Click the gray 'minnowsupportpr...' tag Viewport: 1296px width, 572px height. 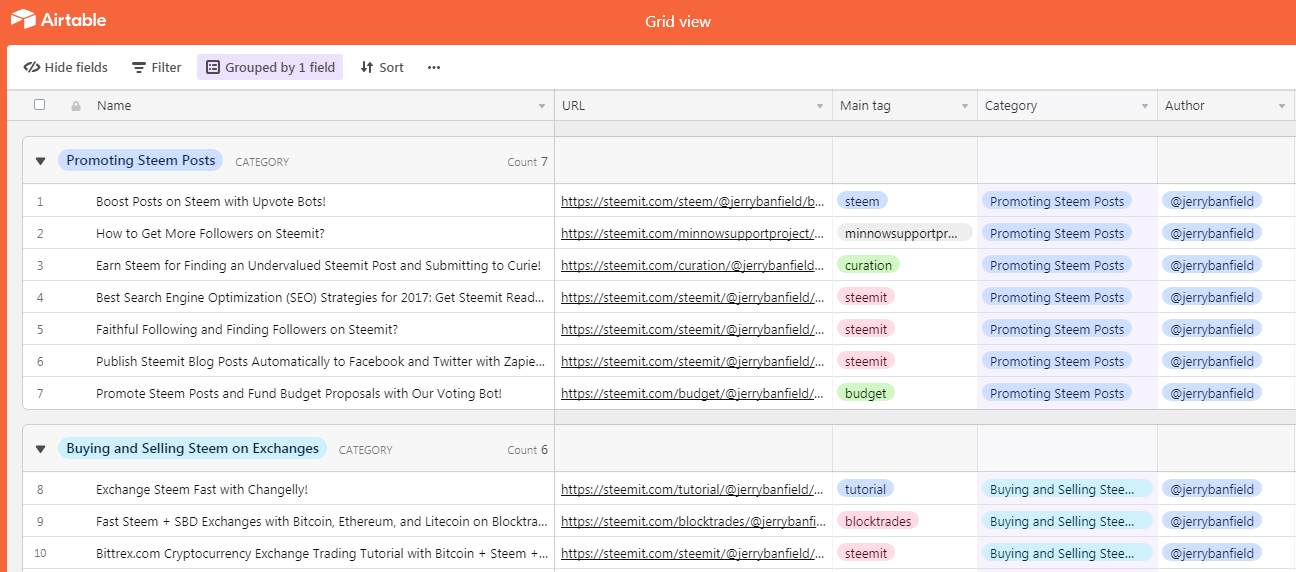(904, 233)
